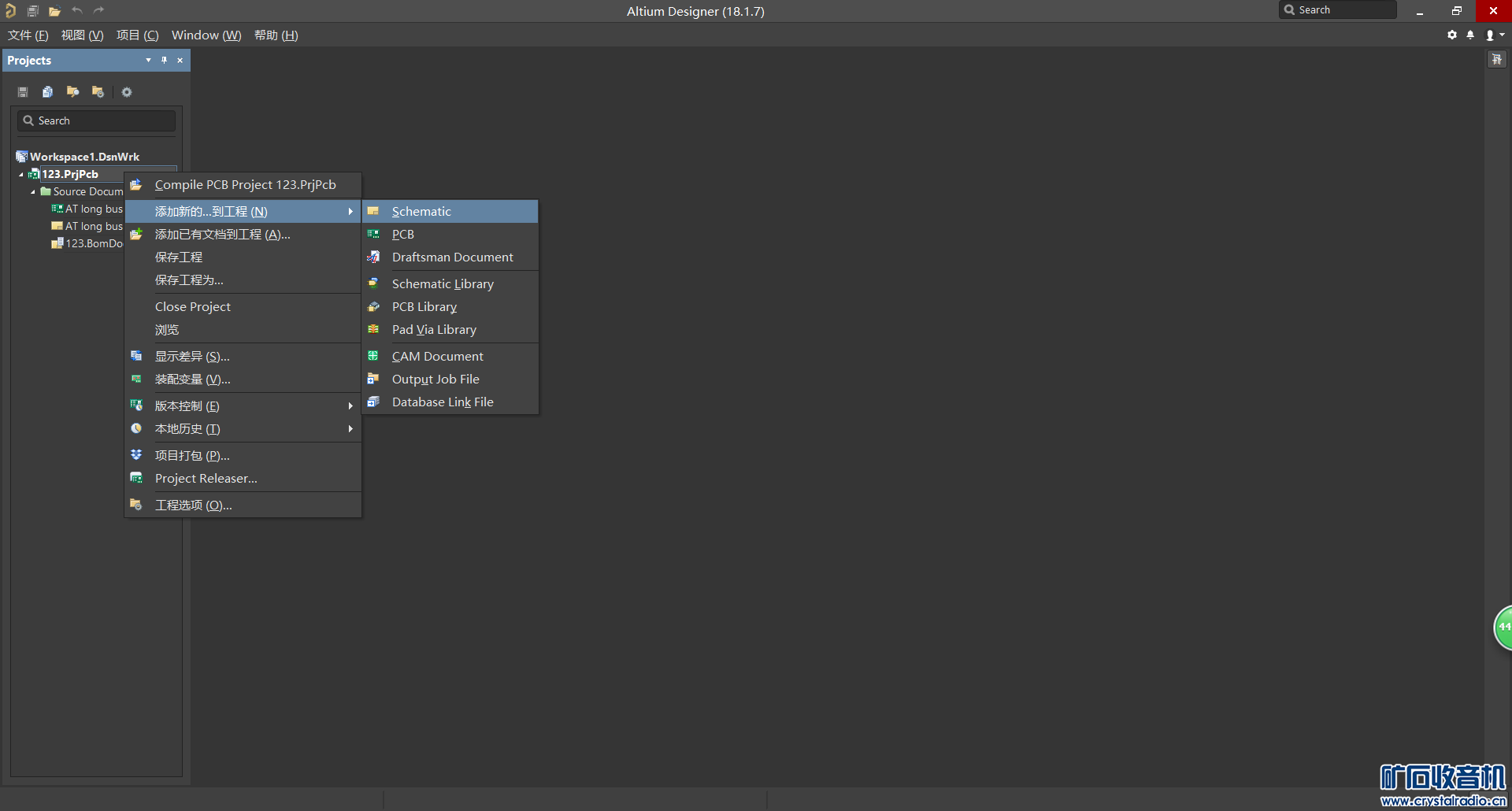Screen dimensions: 1512x811
Task: Open 工程选项 (O)...
Action: [243, 505]
